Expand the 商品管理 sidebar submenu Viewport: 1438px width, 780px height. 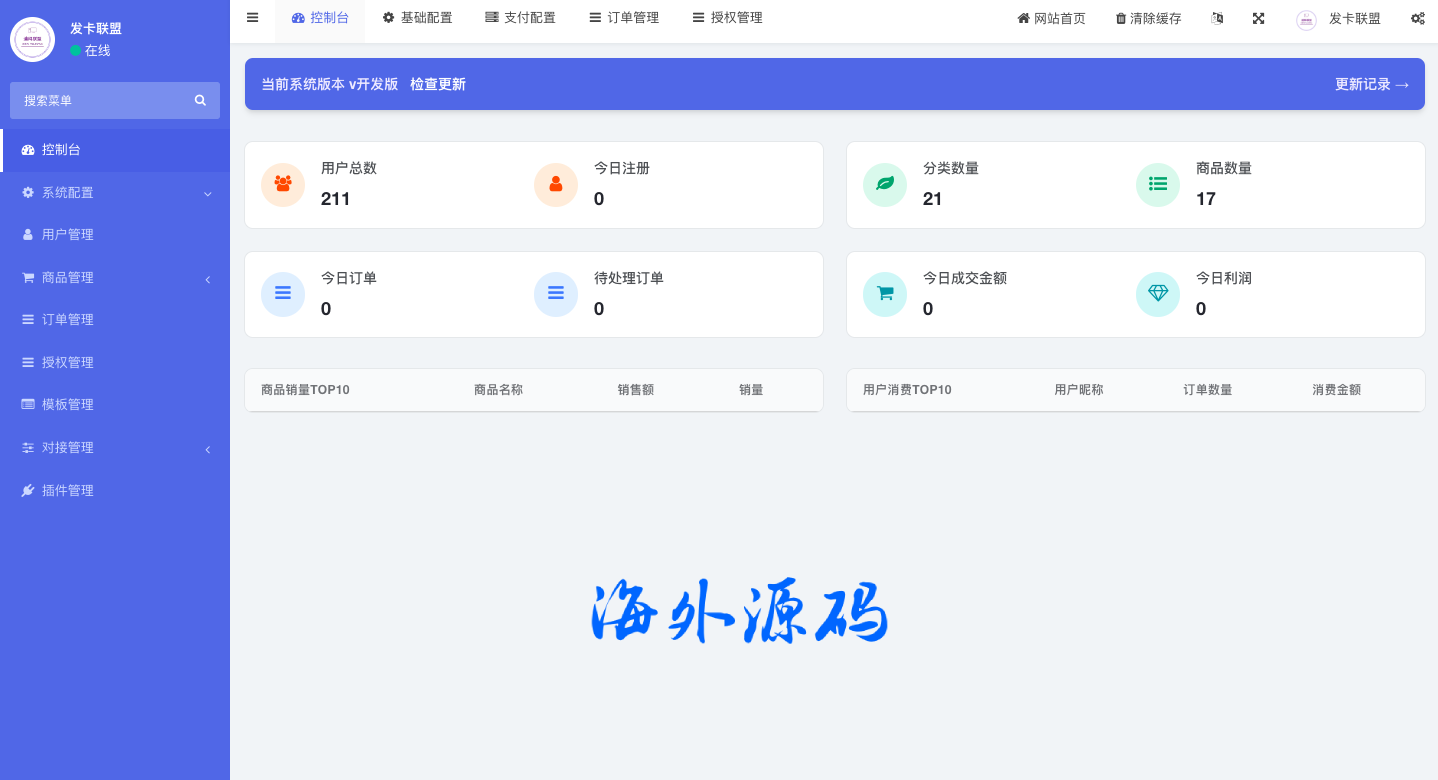pyautogui.click(x=115, y=277)
